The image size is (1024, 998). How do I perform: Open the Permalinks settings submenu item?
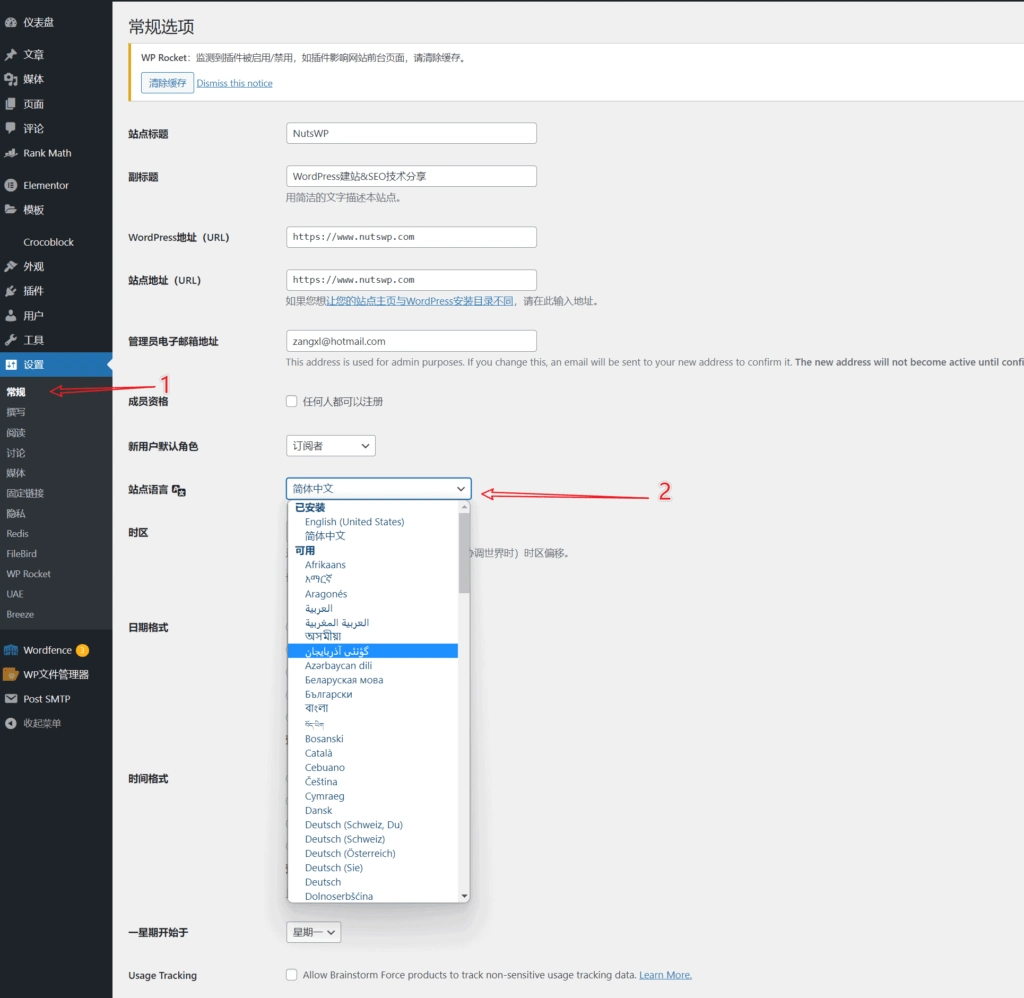pos(25,493)
